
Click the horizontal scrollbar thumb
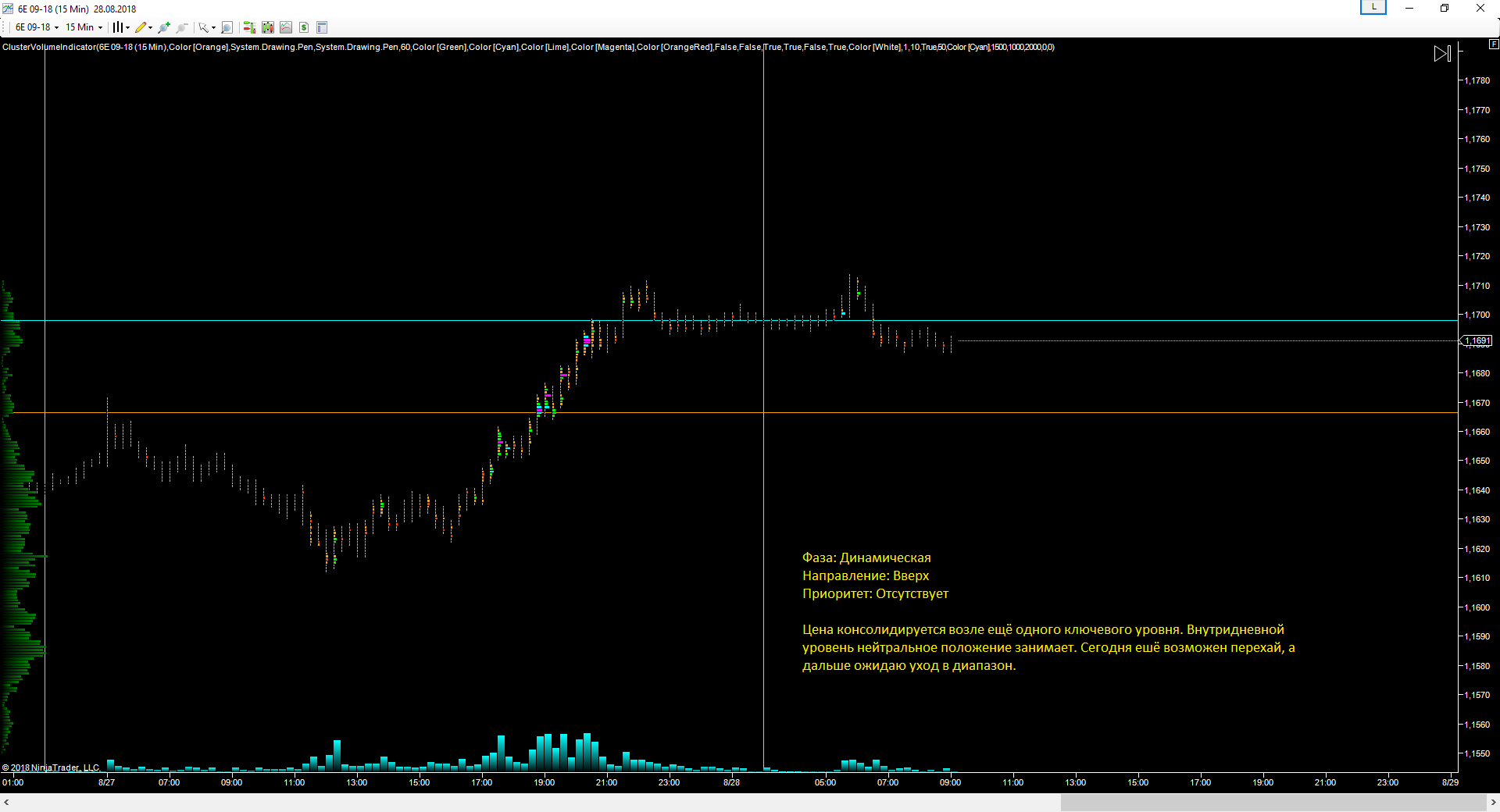[x=1273, y=802]
